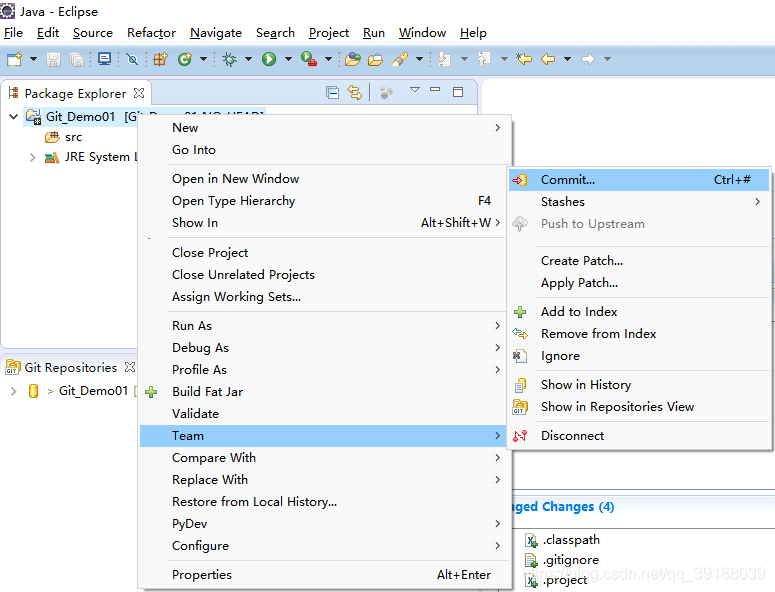Click the Back navigation arrow icon
Viewport: 775px width, 592px height.
point(548,59)
